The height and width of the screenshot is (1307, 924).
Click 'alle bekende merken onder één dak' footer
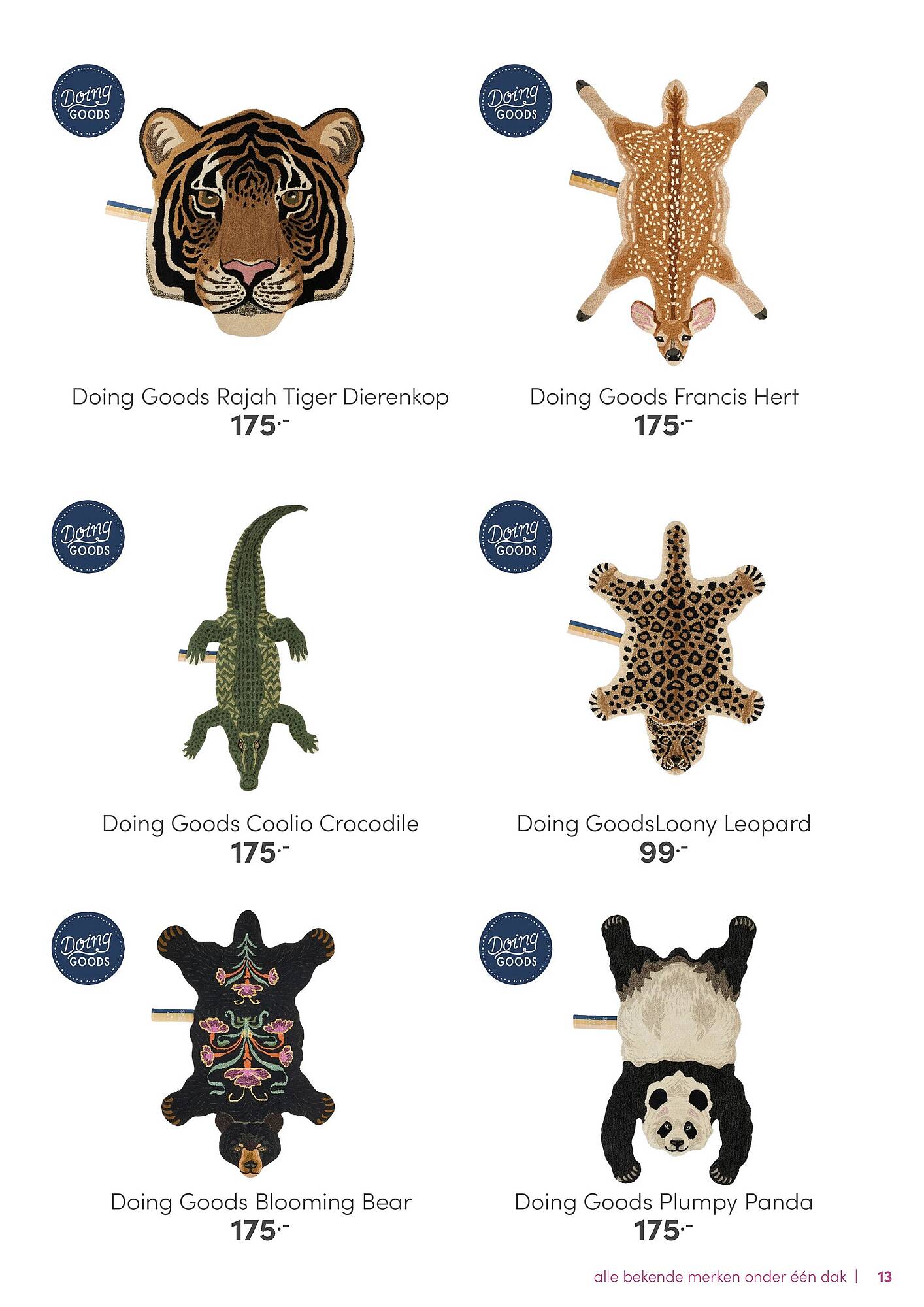720,1276
